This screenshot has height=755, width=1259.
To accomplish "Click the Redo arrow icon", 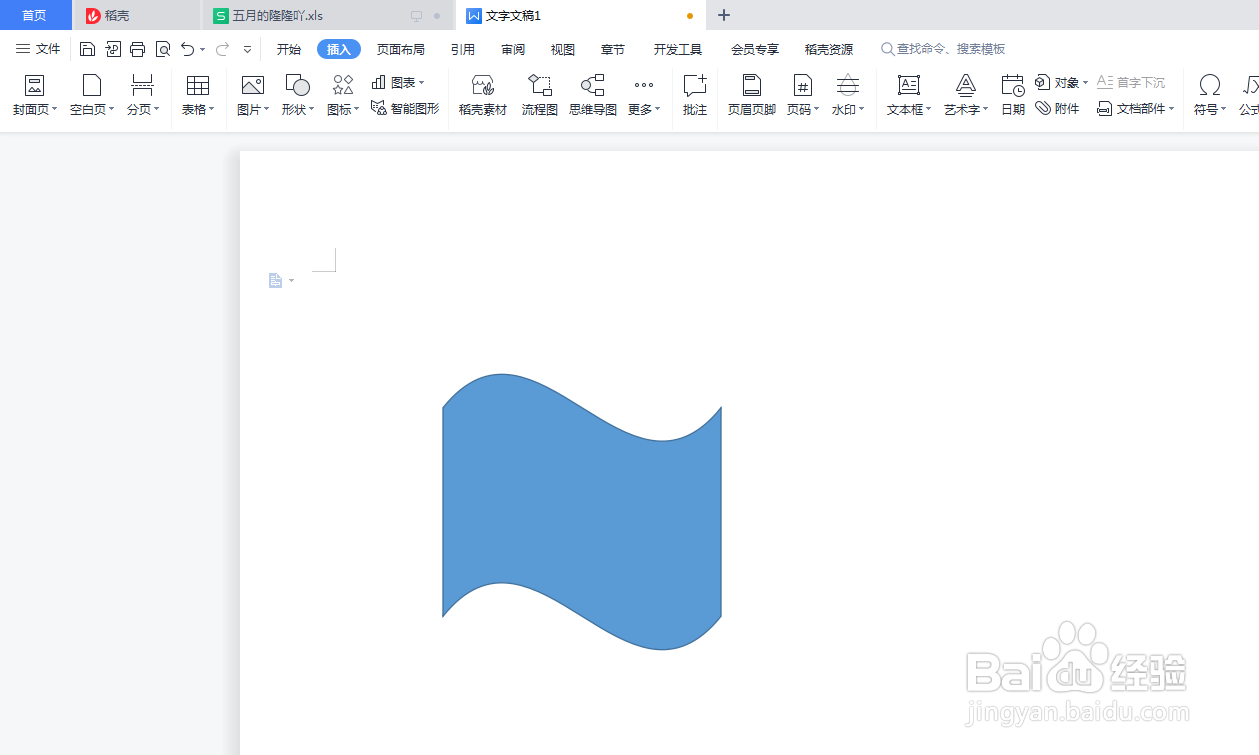I will (222, 49).
